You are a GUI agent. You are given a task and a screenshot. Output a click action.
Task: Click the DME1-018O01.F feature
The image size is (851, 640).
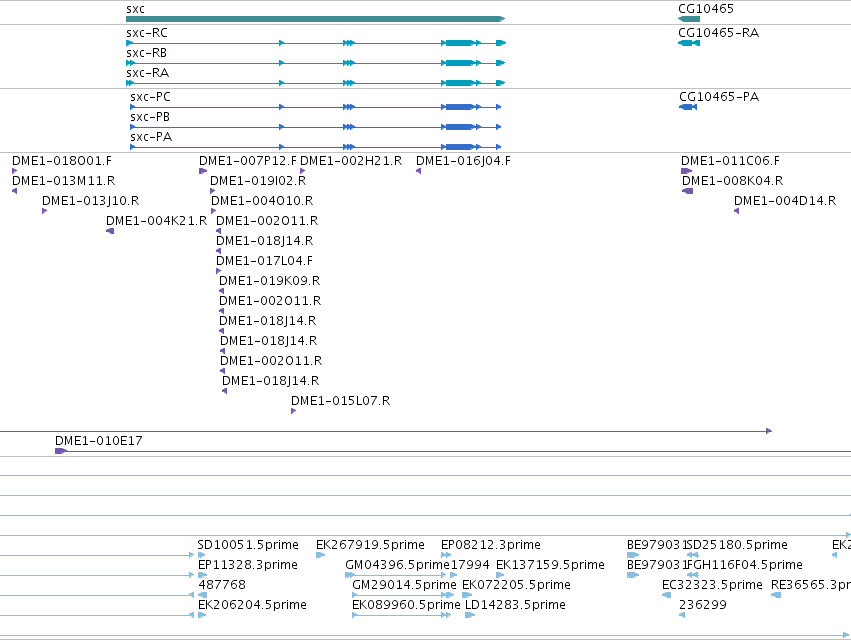15,171
